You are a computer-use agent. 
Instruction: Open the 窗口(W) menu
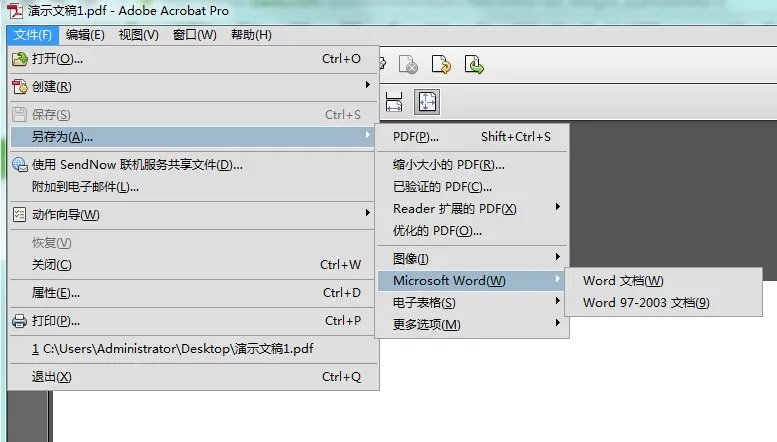195,35
